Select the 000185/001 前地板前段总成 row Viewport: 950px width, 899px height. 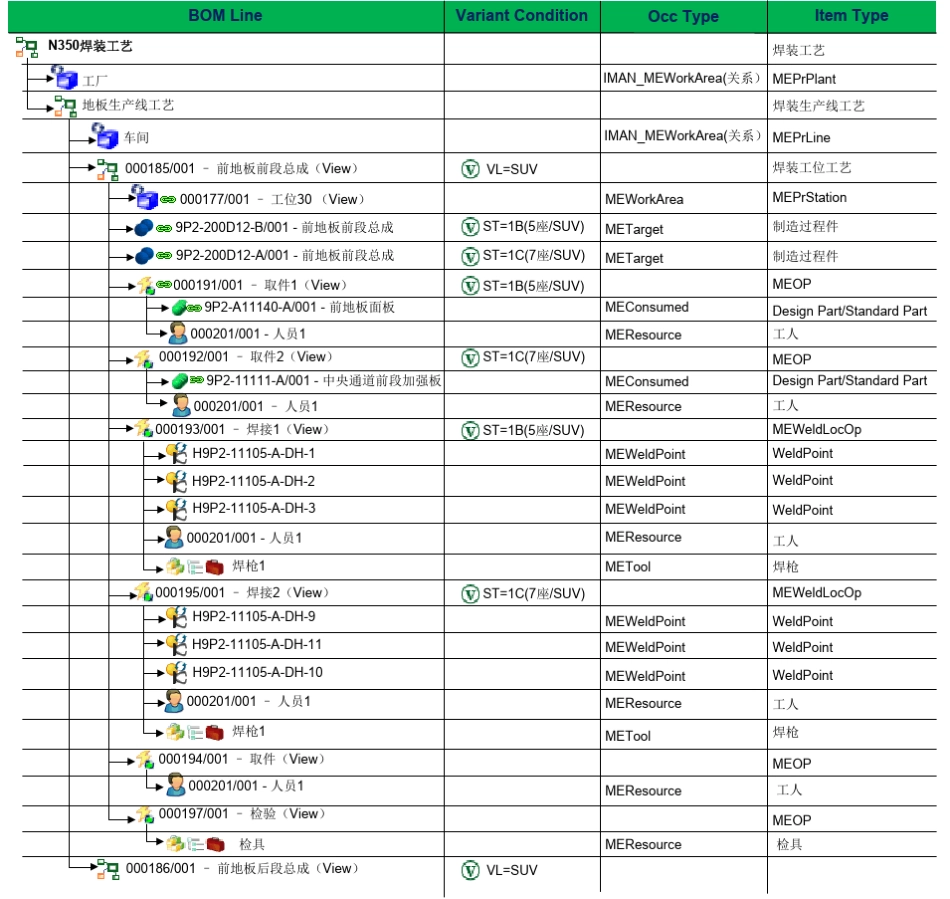point(479,168)
